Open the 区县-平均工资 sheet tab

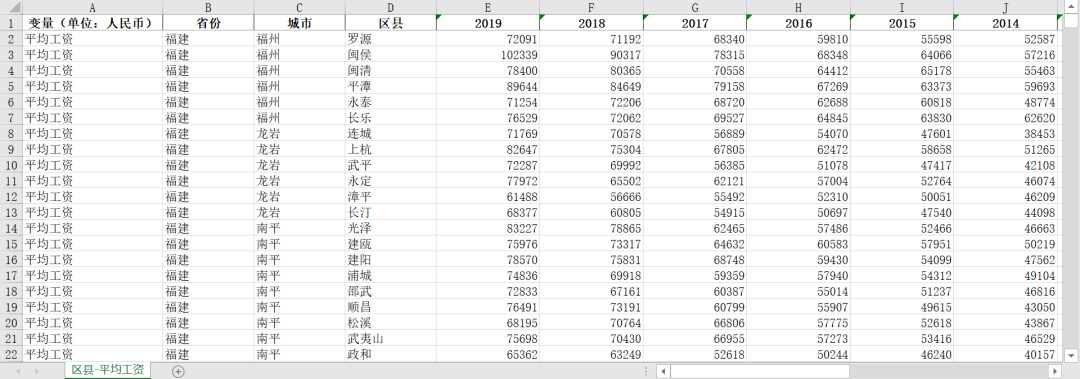click(x=107, y=371)
